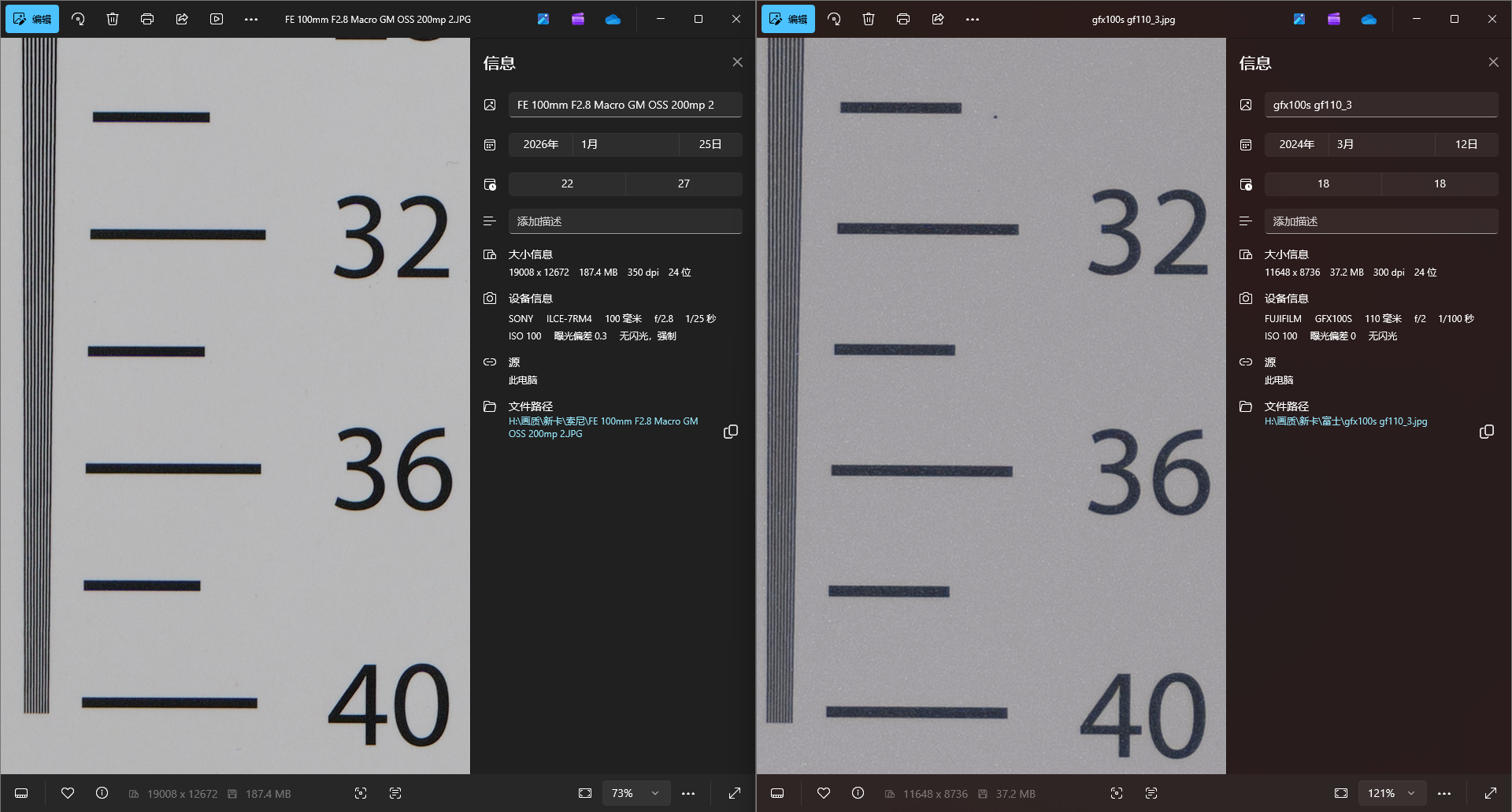Open Clipchamp purple icon in right window

coord(1334,19)
